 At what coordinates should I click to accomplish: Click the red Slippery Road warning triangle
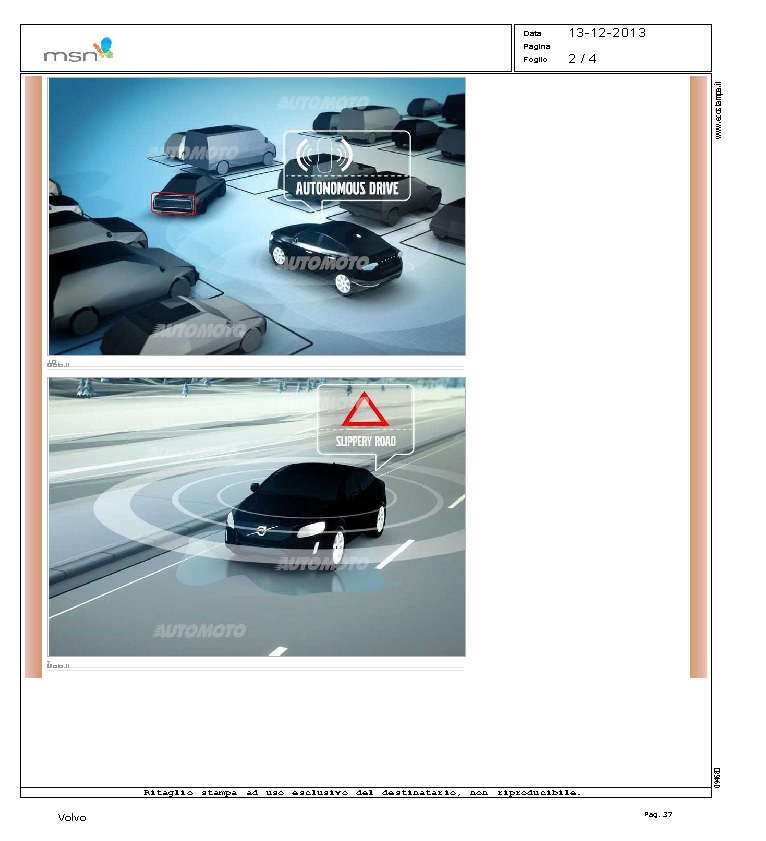(366, 412)
